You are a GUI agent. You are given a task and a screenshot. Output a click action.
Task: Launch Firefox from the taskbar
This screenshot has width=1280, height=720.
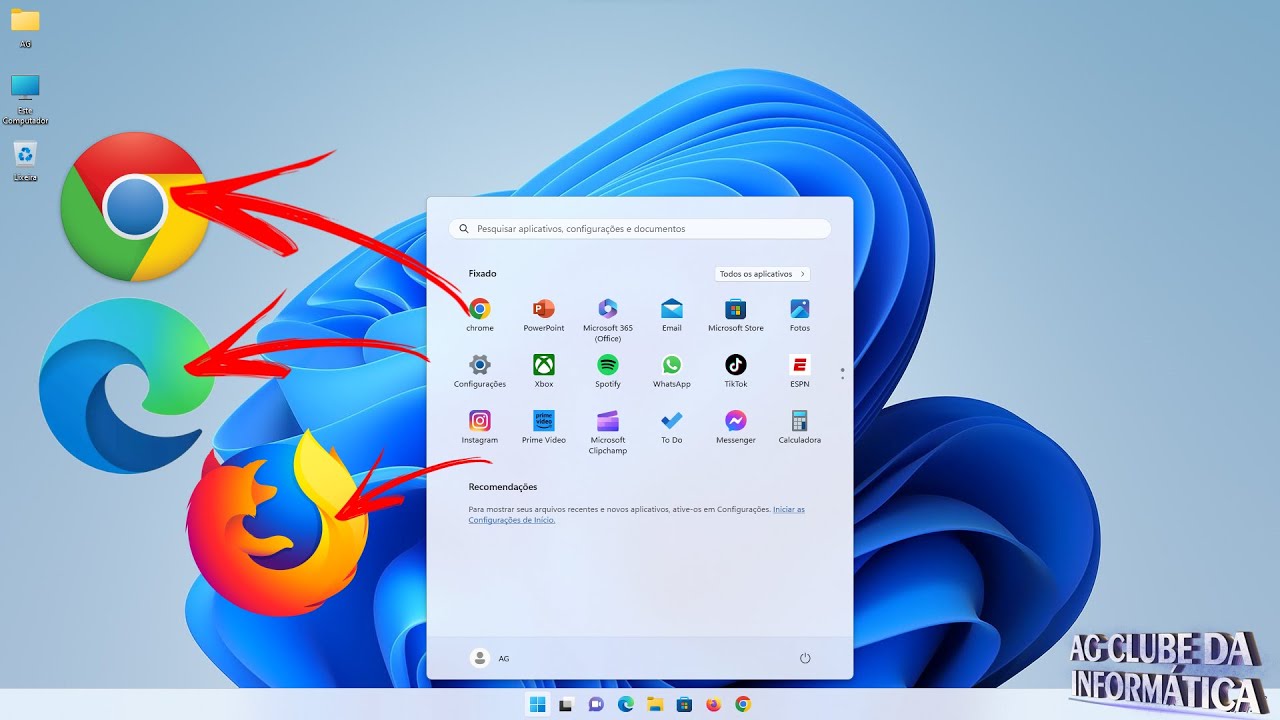713,704
